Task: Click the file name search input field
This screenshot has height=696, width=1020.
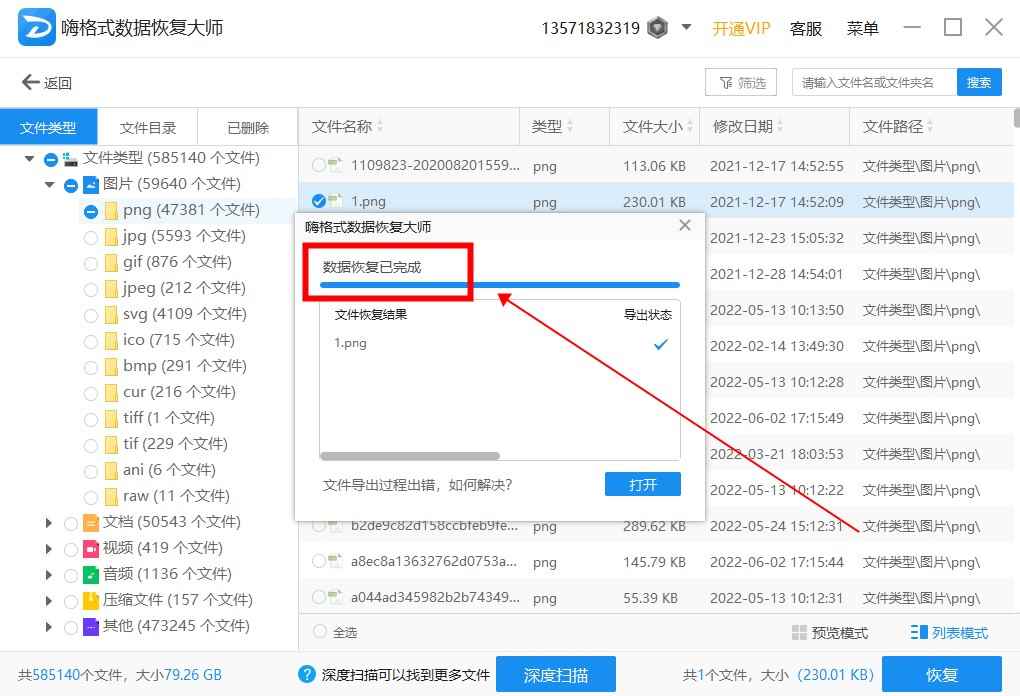Action: point(873,83)
